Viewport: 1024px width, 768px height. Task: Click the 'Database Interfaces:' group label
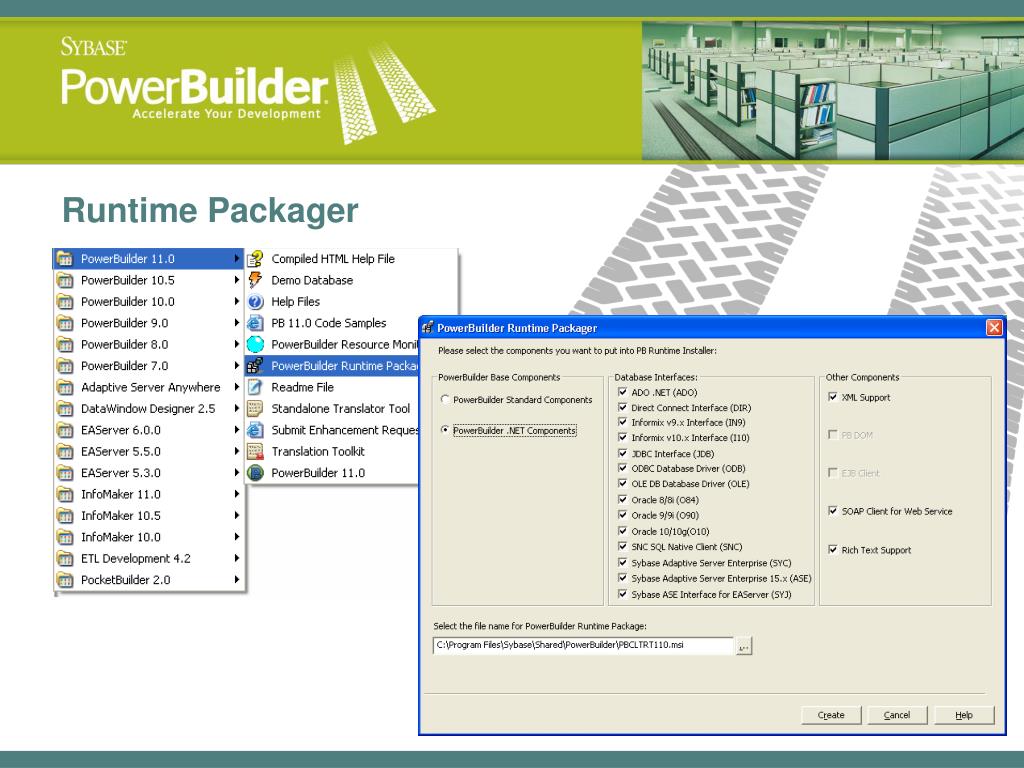(656, 377)
